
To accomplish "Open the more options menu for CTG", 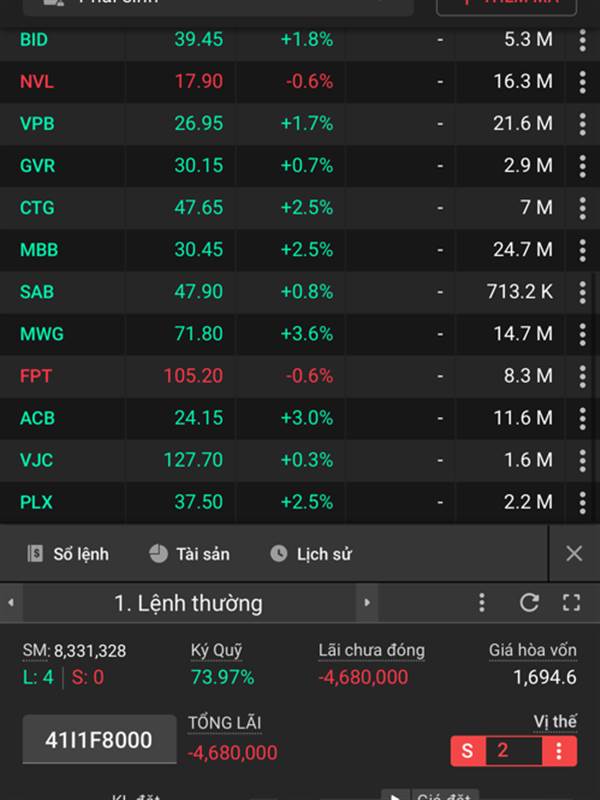I will pyautogui.click(x=582, y=208).
